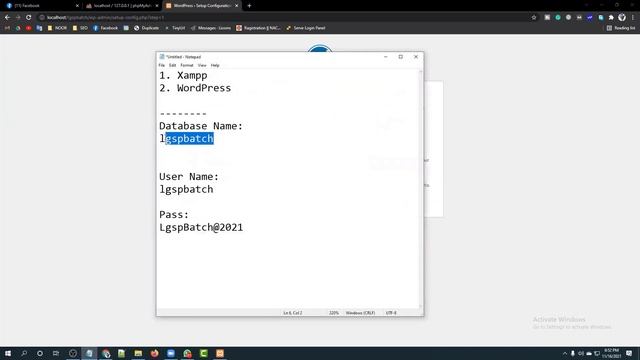Open the Format menu in Notepad
The height and width of the screenshot is (360, 640).
click(187, 65)
